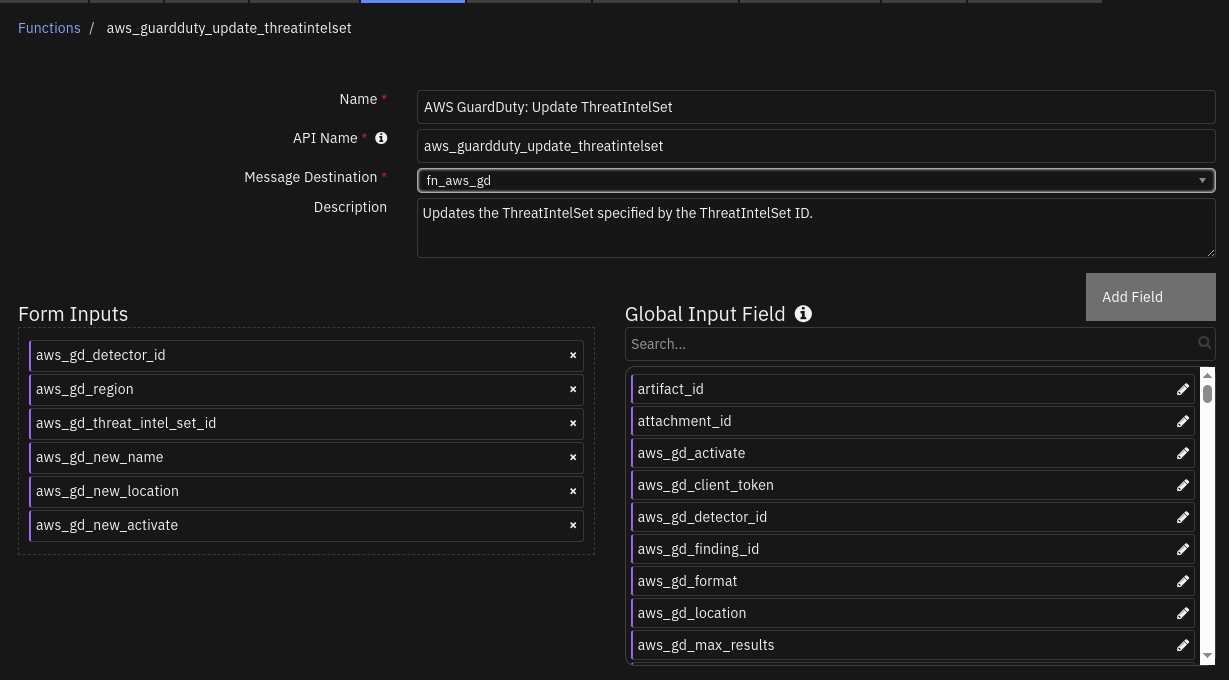Image resolution: width=1229 pixels, height=680 pixels.
Task: Click the API Name info icon
Action: pyautogui.click(x=381, y=138)
